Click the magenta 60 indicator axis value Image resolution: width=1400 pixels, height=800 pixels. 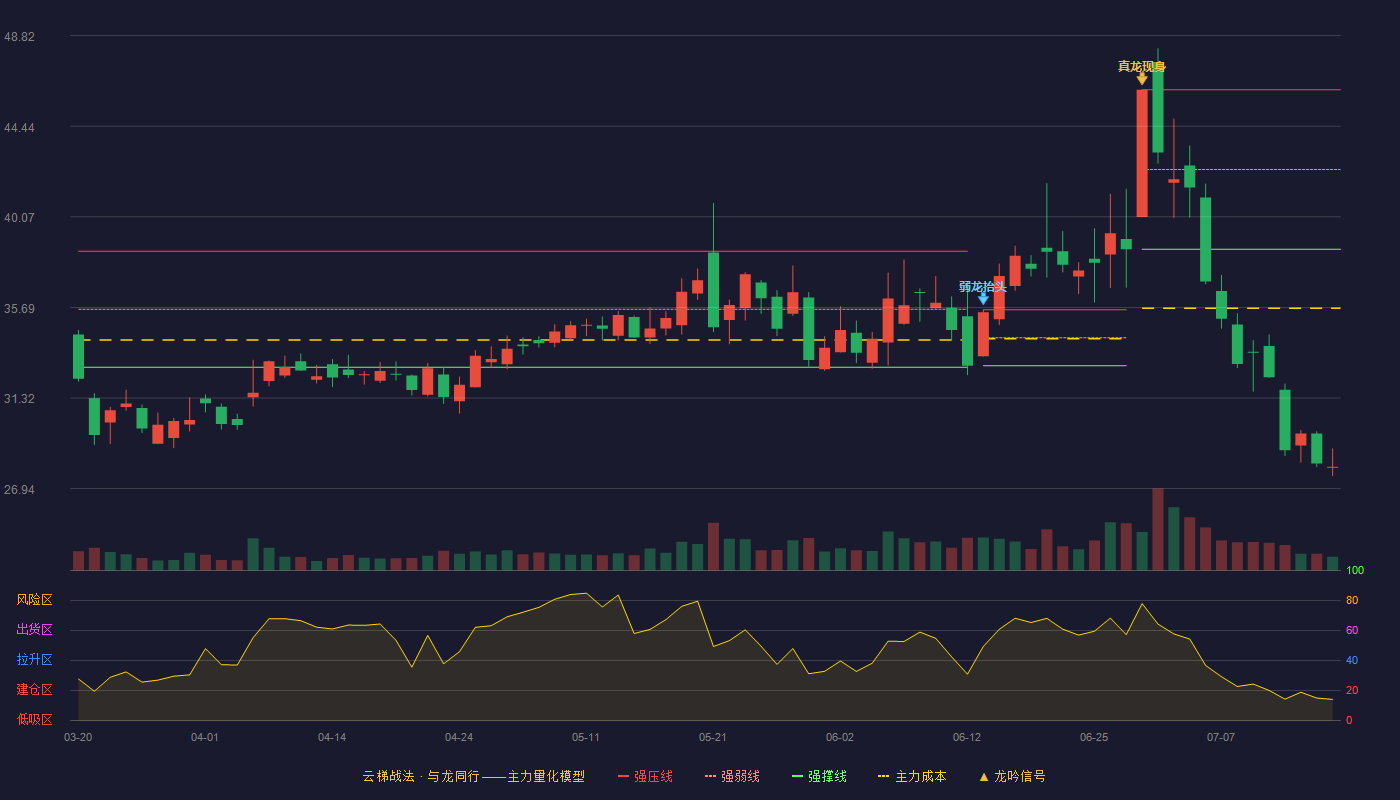(1352, 630)
